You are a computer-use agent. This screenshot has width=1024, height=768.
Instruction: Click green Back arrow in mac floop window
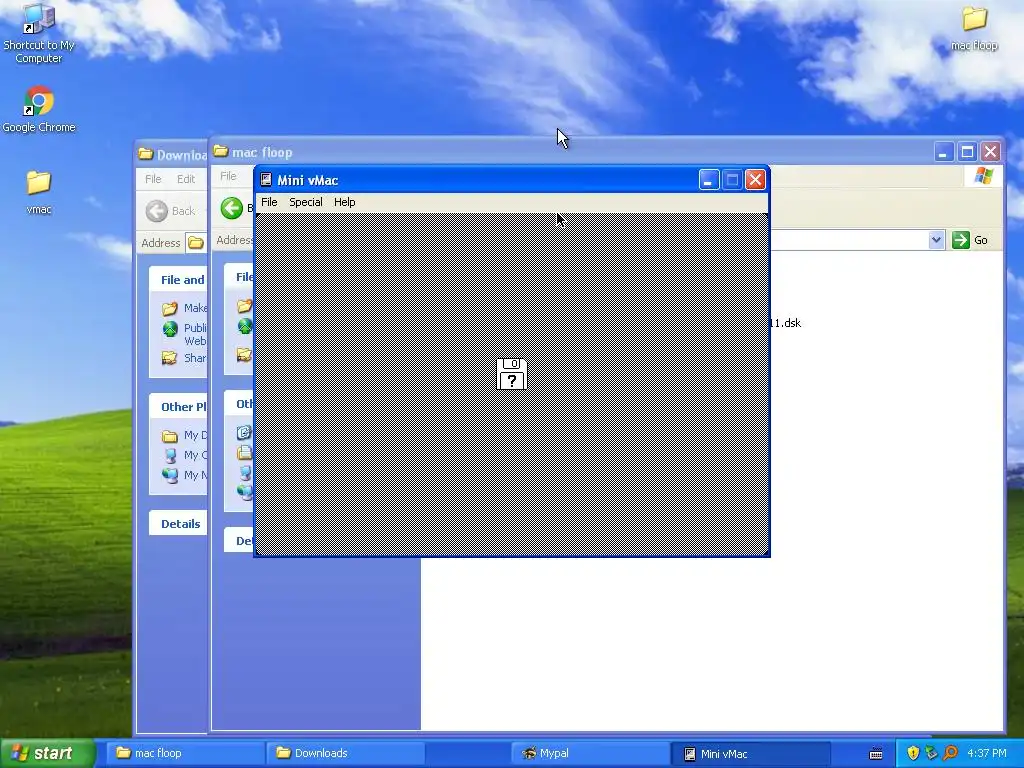[x=231, y=208]
